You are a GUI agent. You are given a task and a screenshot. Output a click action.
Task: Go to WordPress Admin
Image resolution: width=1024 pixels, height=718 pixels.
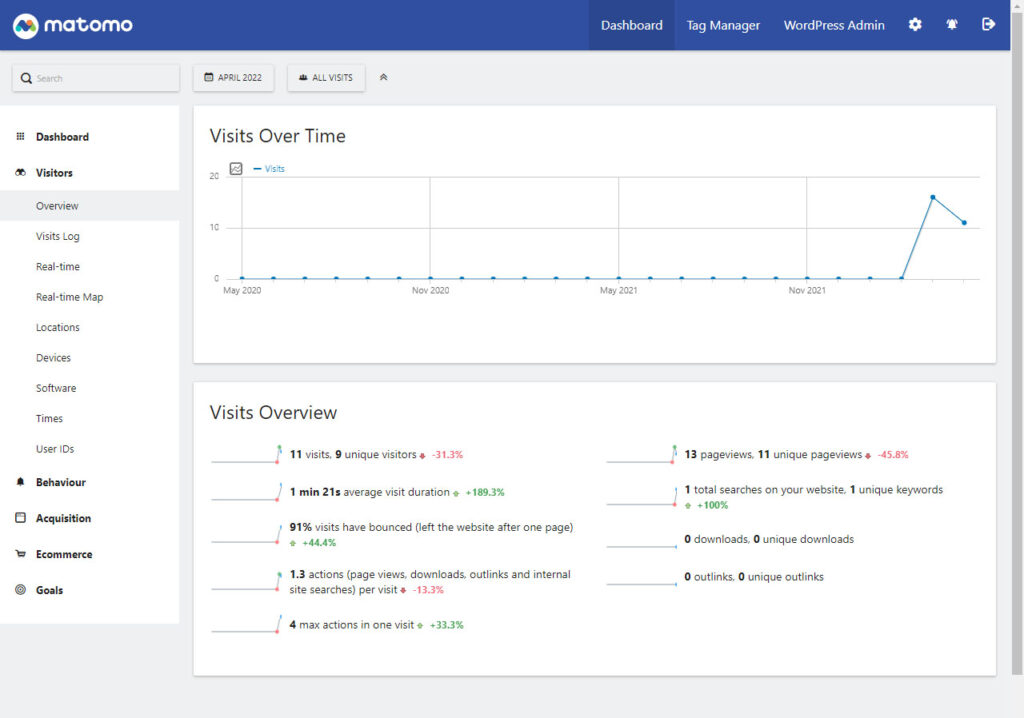[x=834, y=25]
